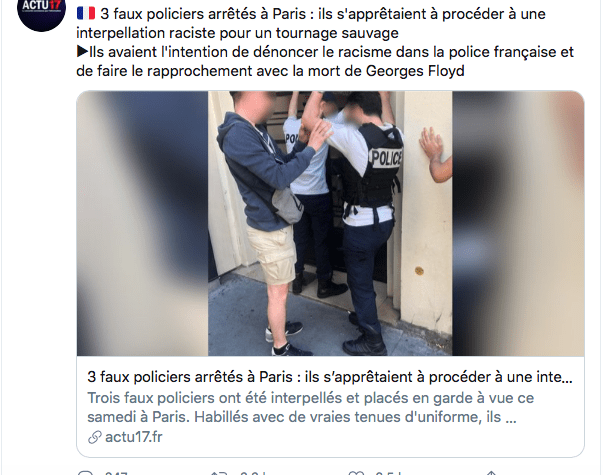Open the actu17.fr domain link

click(133, 437)
